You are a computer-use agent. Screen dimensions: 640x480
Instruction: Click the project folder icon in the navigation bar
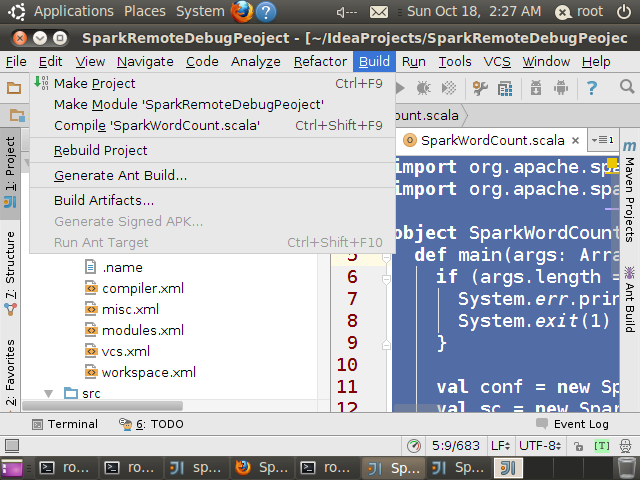click(17, 116)
